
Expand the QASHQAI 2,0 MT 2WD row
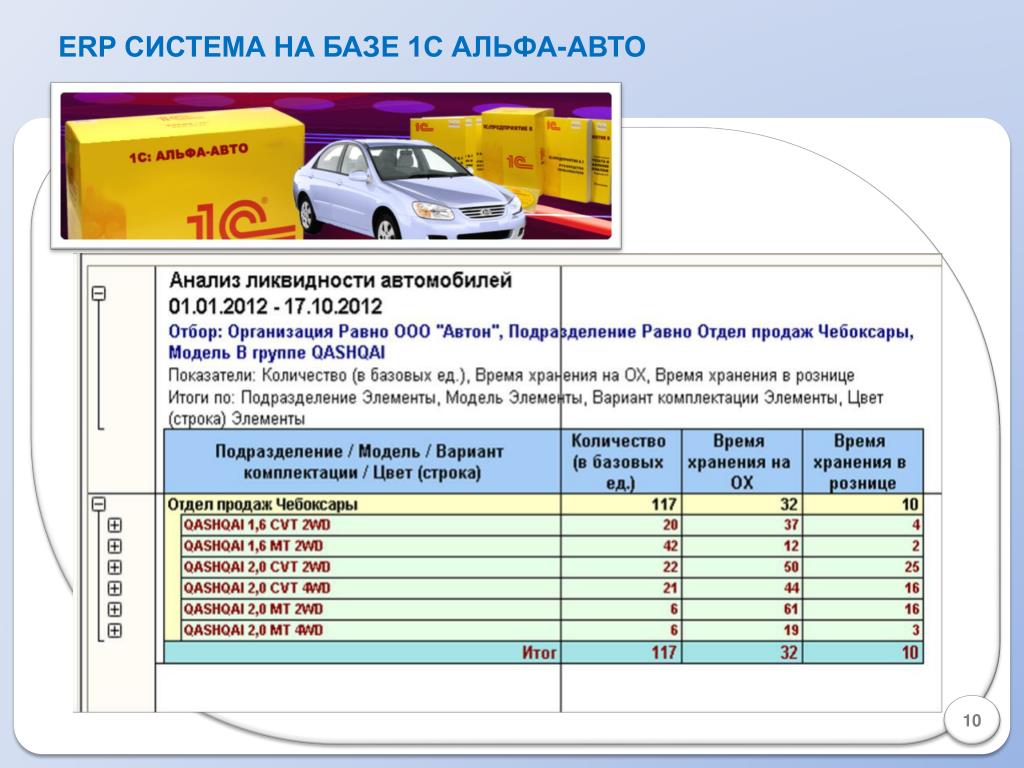tap(114, 609)
